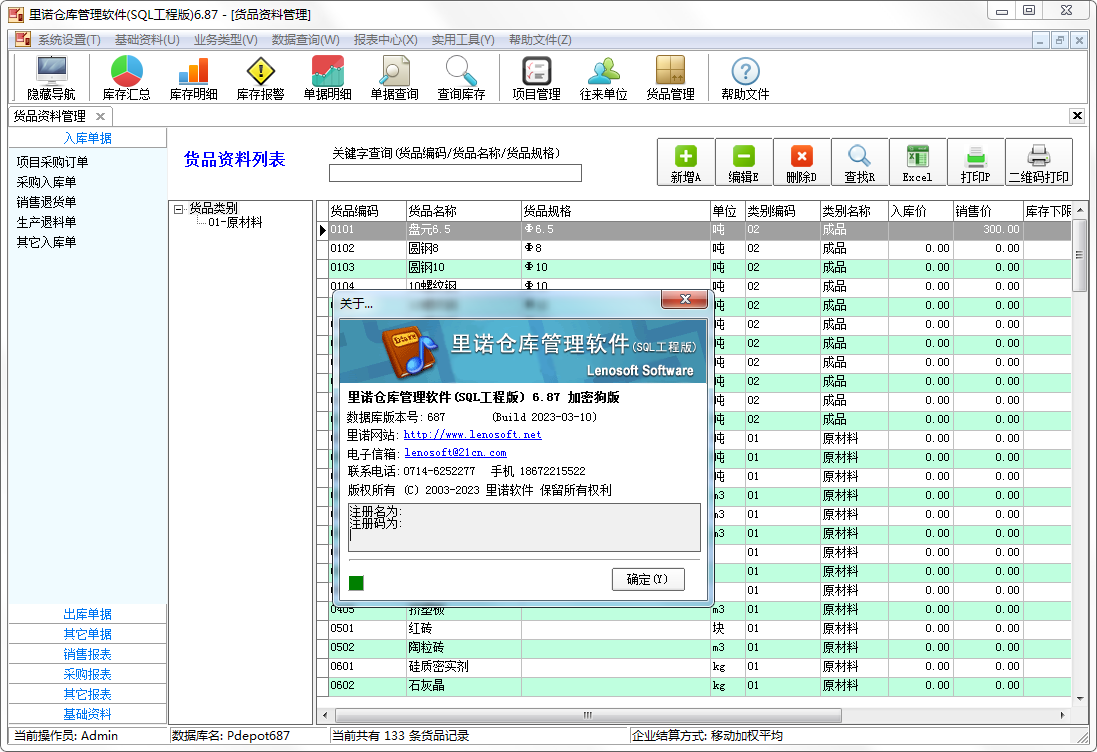This screenshot has height=752, width=1097.
Task: Open 帮助文件 question mark tool
Action: [x=745, y=78]
